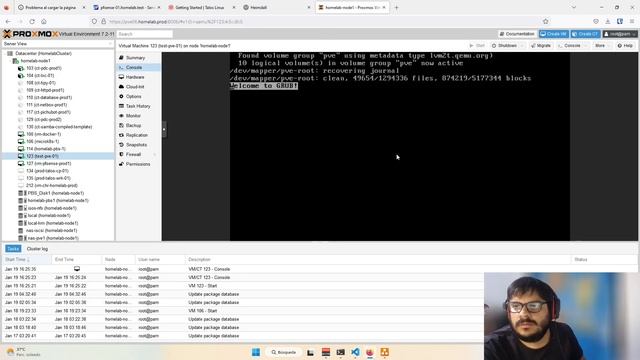This screenshot has height=360, width=640.
Task: Switch to the Tasks tab
Action: [x=13, y=249]
